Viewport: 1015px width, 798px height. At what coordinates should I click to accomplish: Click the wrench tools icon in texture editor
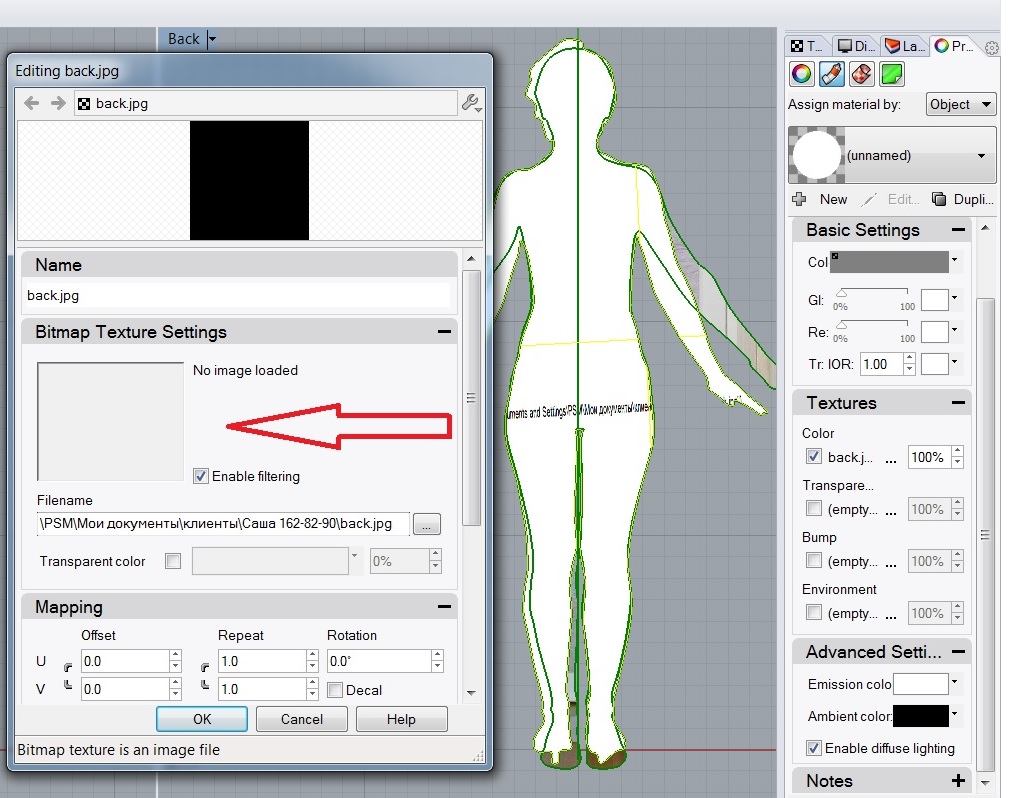pos(470,103)
